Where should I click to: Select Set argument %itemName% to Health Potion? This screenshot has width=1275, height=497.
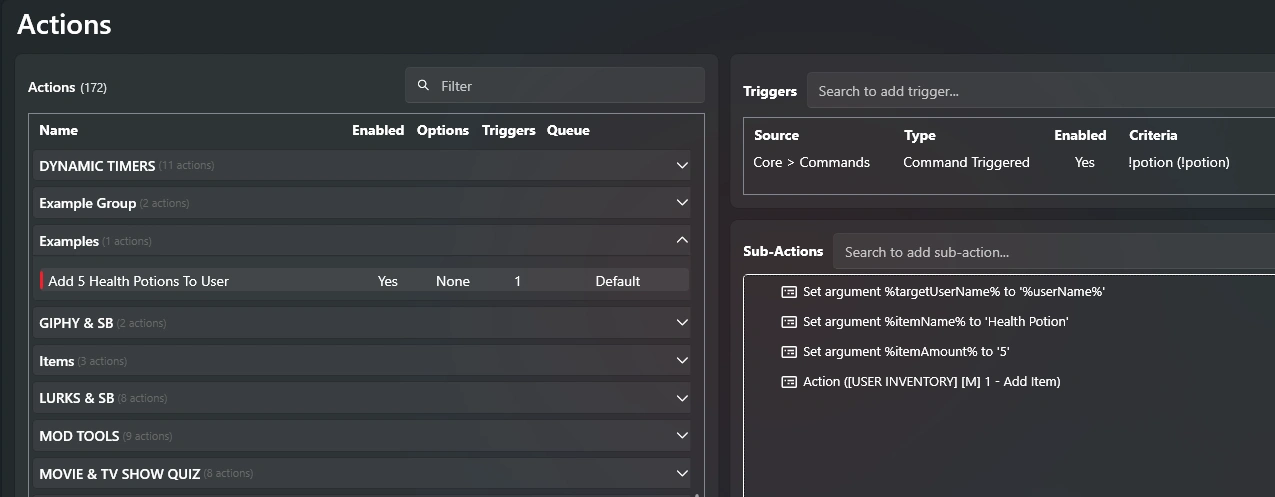(936, 322)
